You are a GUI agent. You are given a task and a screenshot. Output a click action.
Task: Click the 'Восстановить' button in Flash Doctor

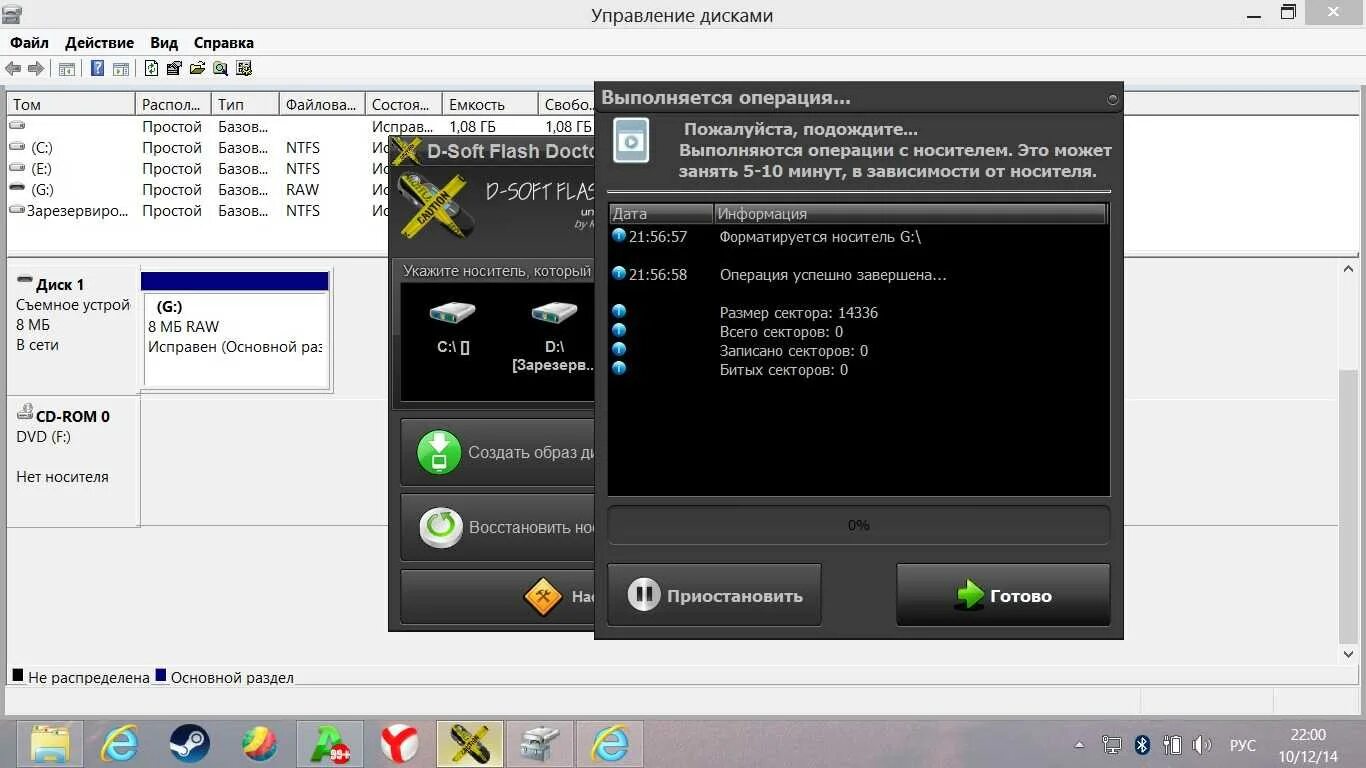[498, 527]
